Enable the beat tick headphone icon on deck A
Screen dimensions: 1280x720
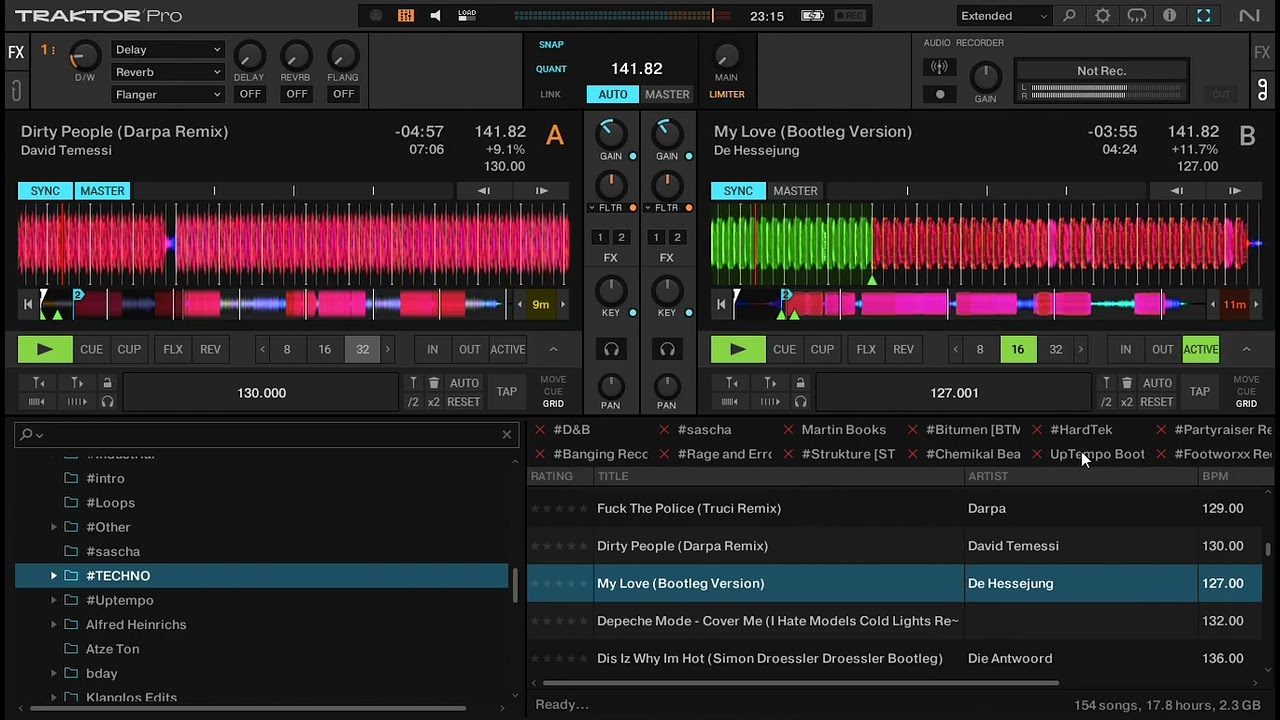[x=107, y=402]
